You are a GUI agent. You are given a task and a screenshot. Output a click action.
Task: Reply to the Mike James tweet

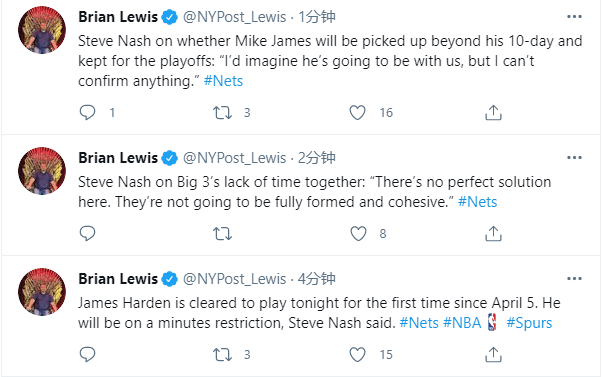click(87, 113)
